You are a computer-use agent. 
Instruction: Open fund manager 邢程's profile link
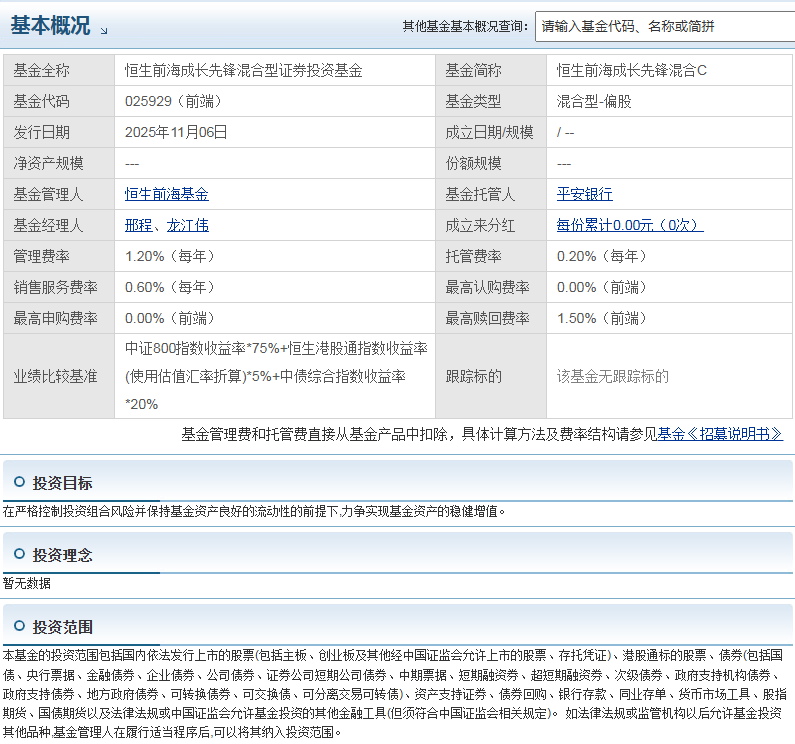click(x=138, y=225)
